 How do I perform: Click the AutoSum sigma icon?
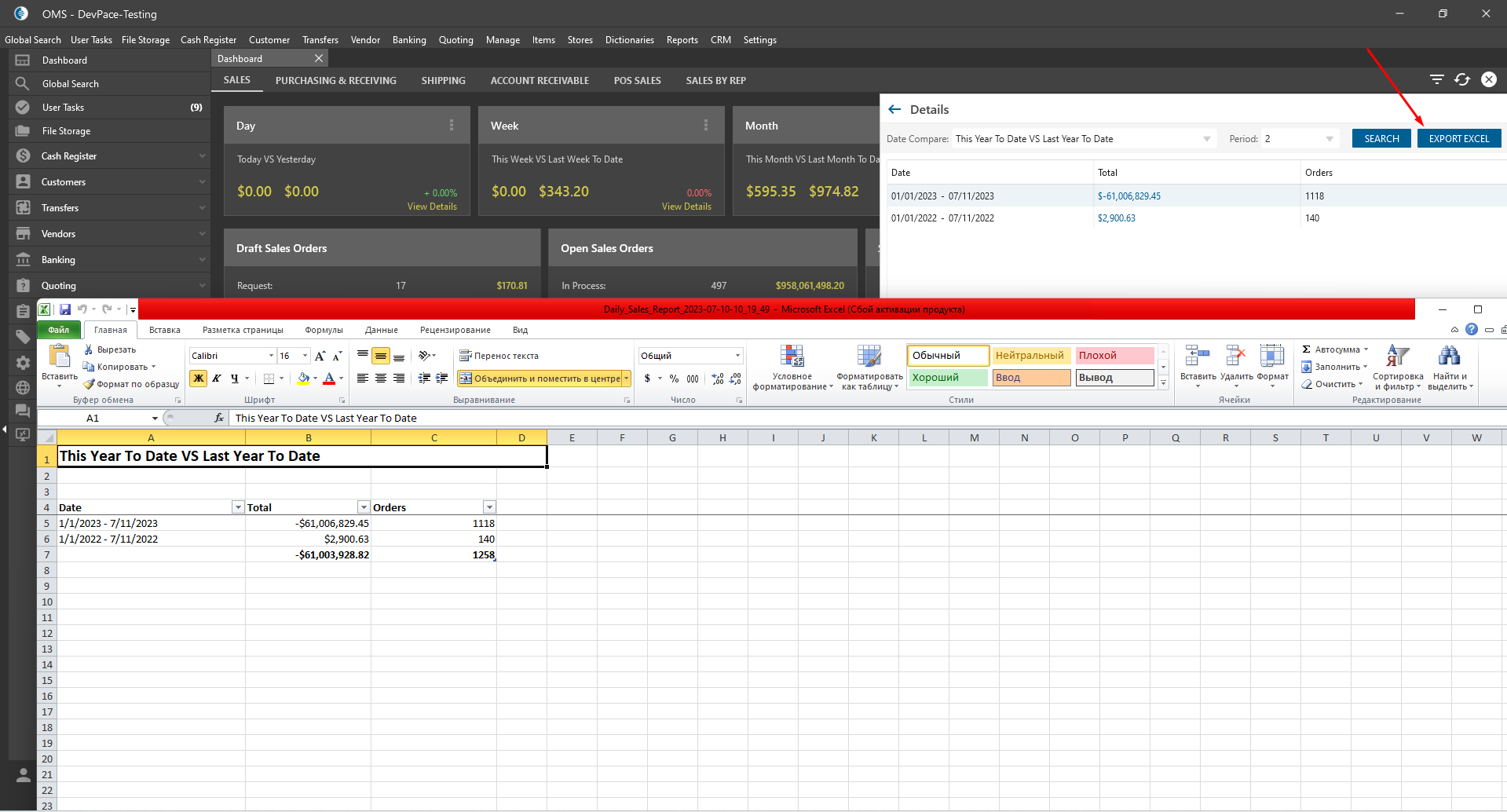tap(1306, 349)
